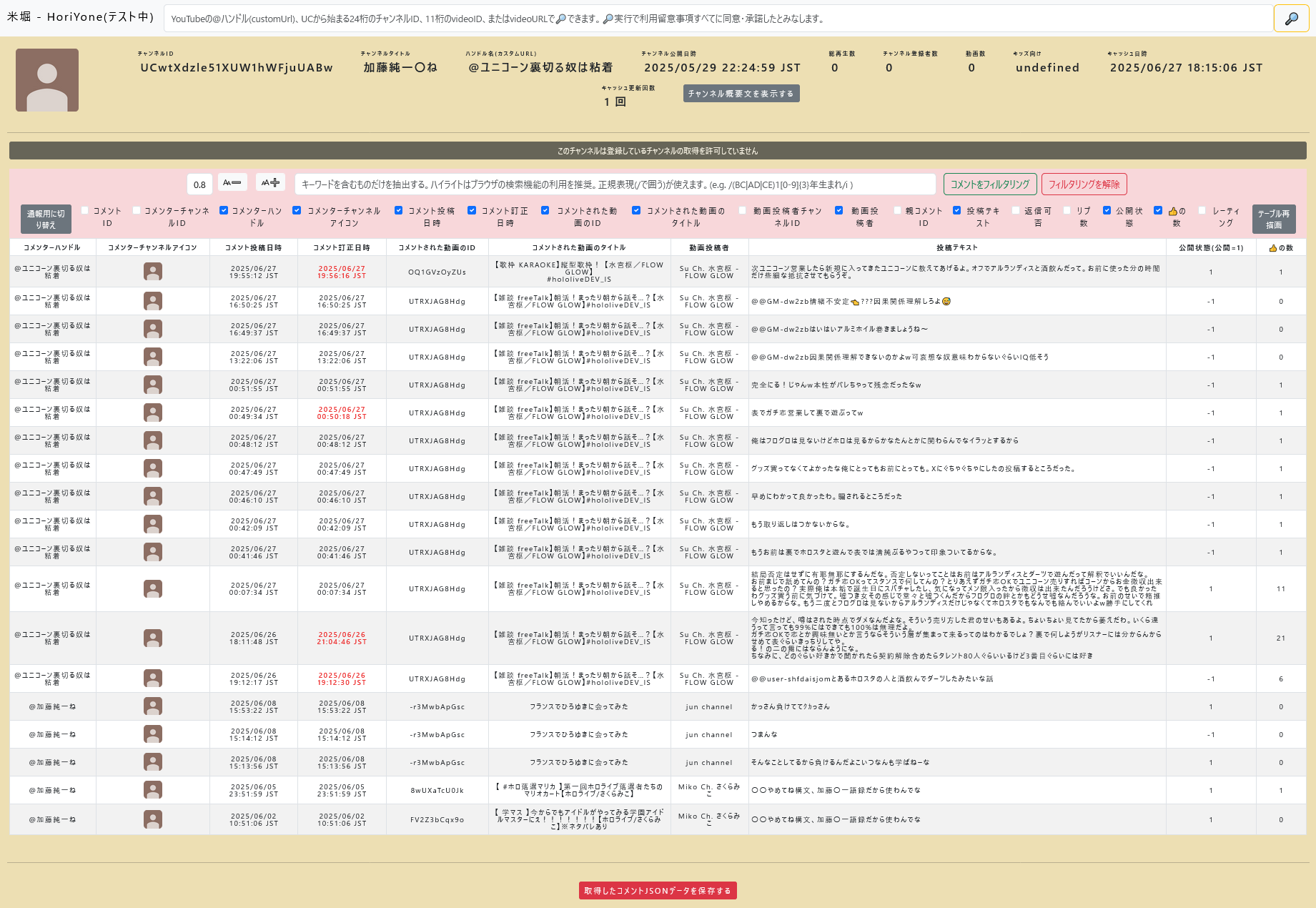Enable the コメンターチャンネルID checkbox
Image resolution: width=1316 pixels, height=908 pixels.
coord(137,210)
